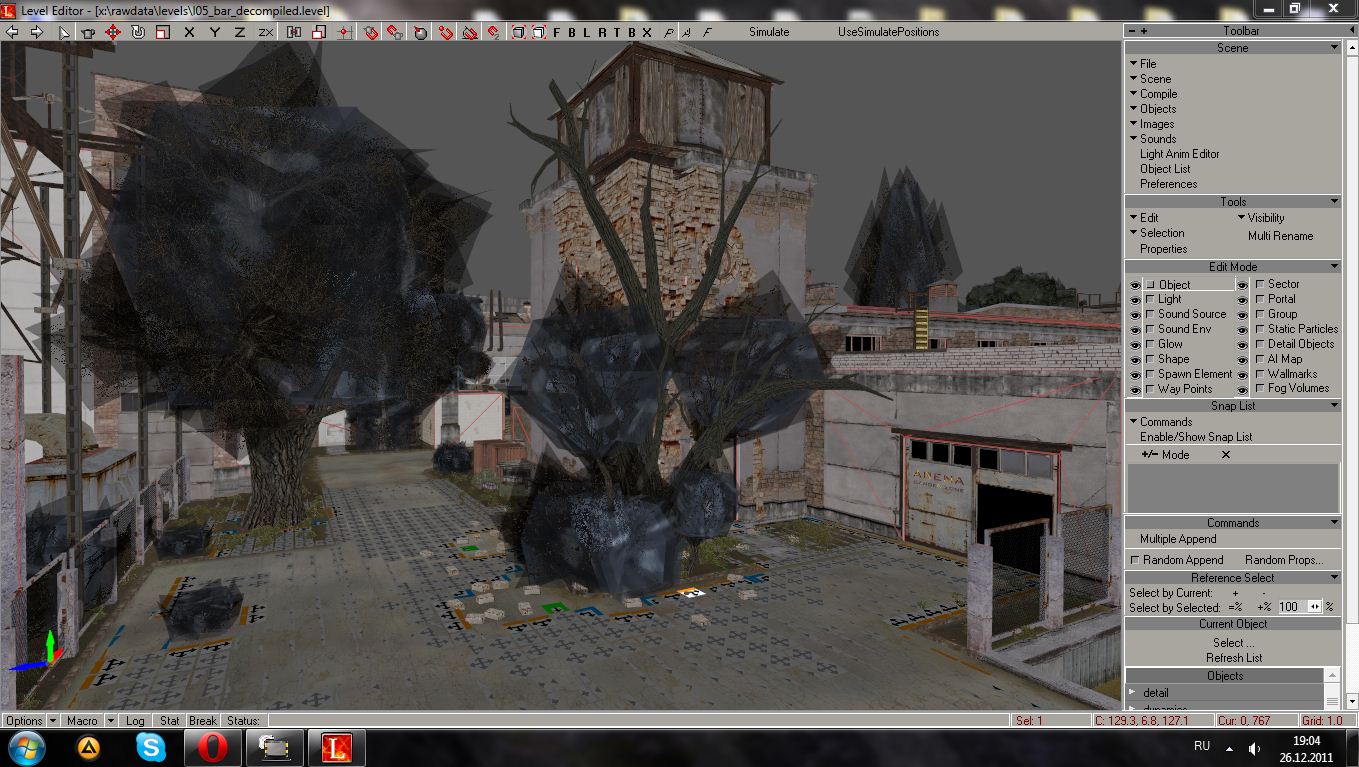1359x767 pixels.
Task: Click Refresh List button
Action: [1234, 658]
